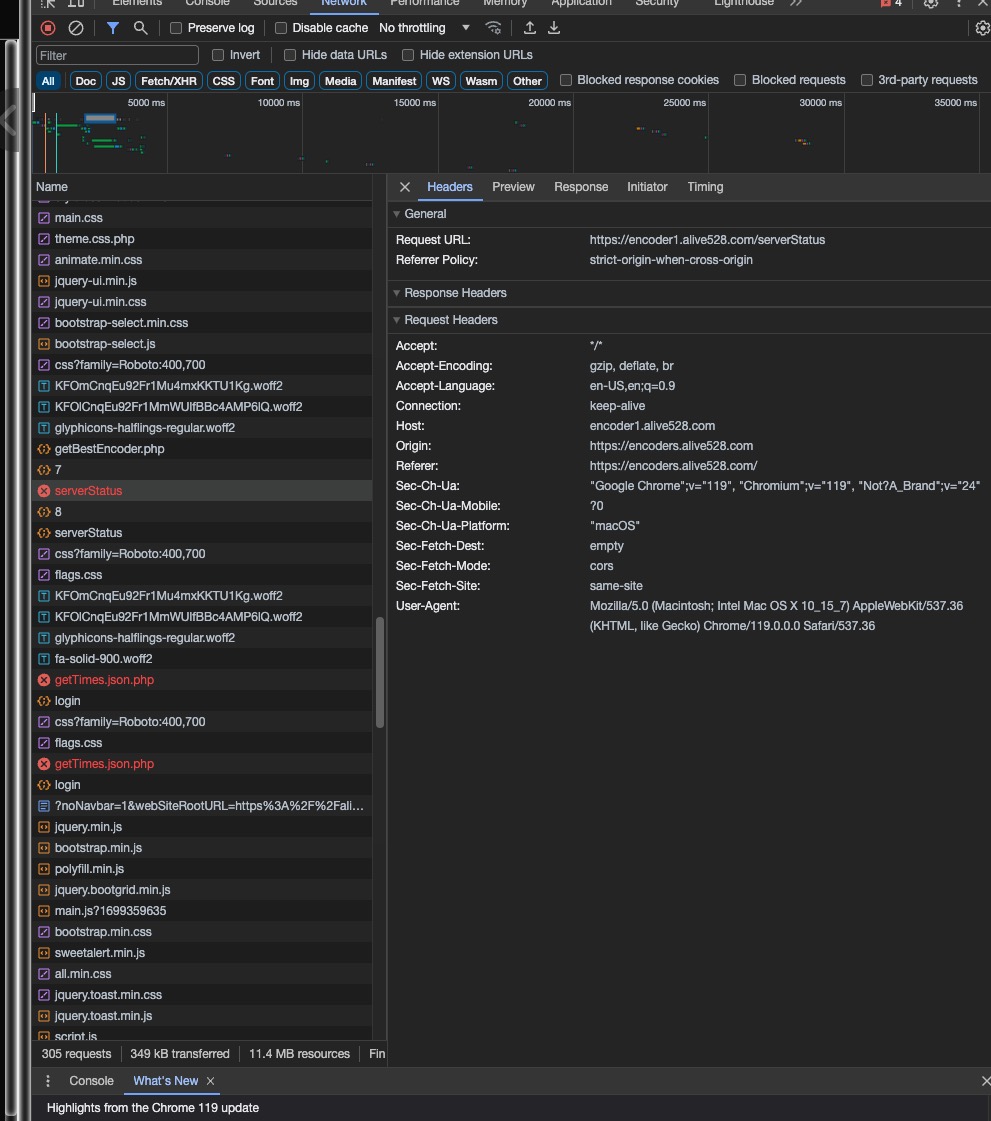Click the font icon beside fa-solid-900.woff2
Image resolution: width=991 pixels, height=1121 pixels.
[x=44, y=658]
